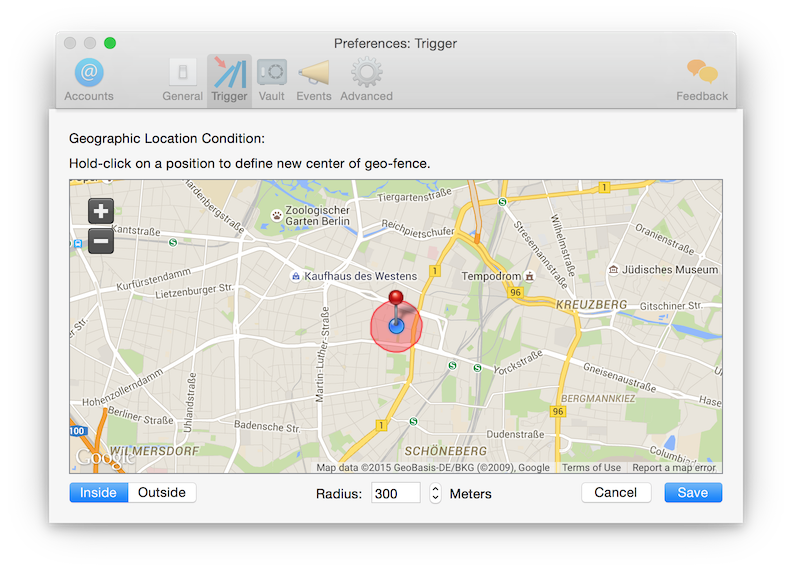The width and height of the screenshot is (792, 571).
Task: Open the map Terms of Use link
Action: point(591,467)
